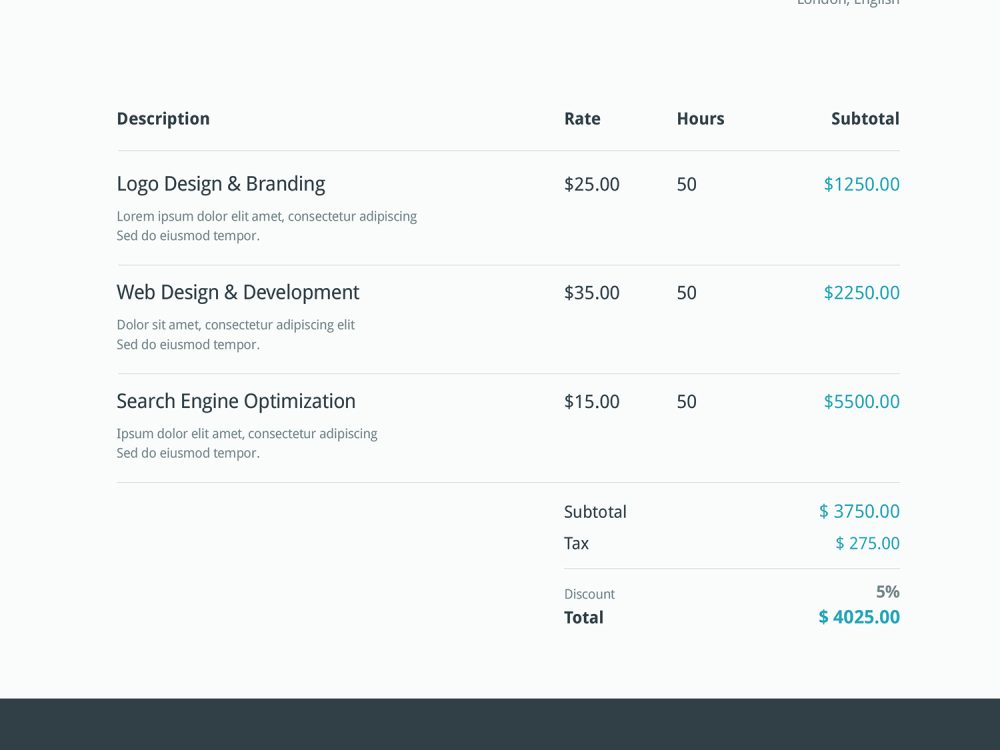Select the Rate column header
1000x750 pixels.
(582, 118)
